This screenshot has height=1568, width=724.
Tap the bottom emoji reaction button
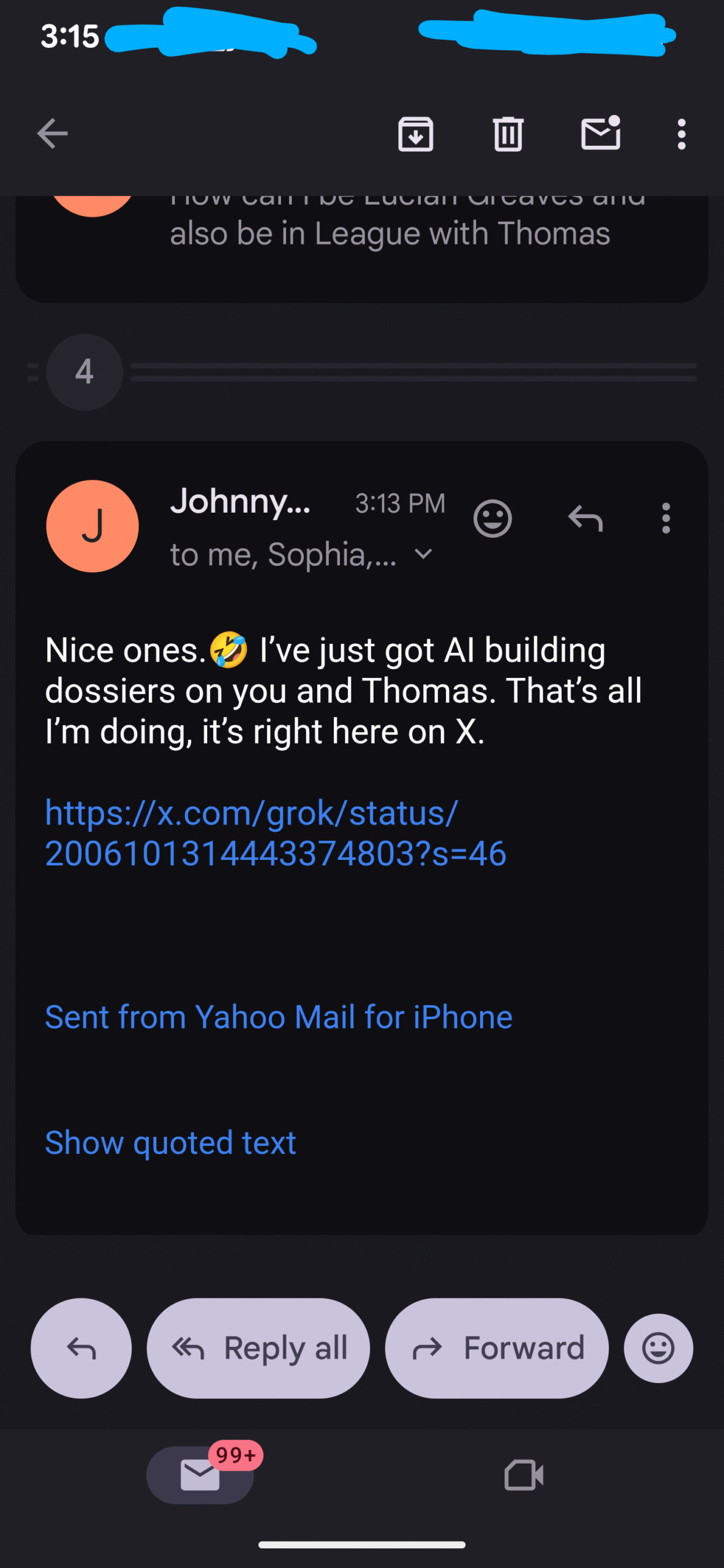(658, 1348)
